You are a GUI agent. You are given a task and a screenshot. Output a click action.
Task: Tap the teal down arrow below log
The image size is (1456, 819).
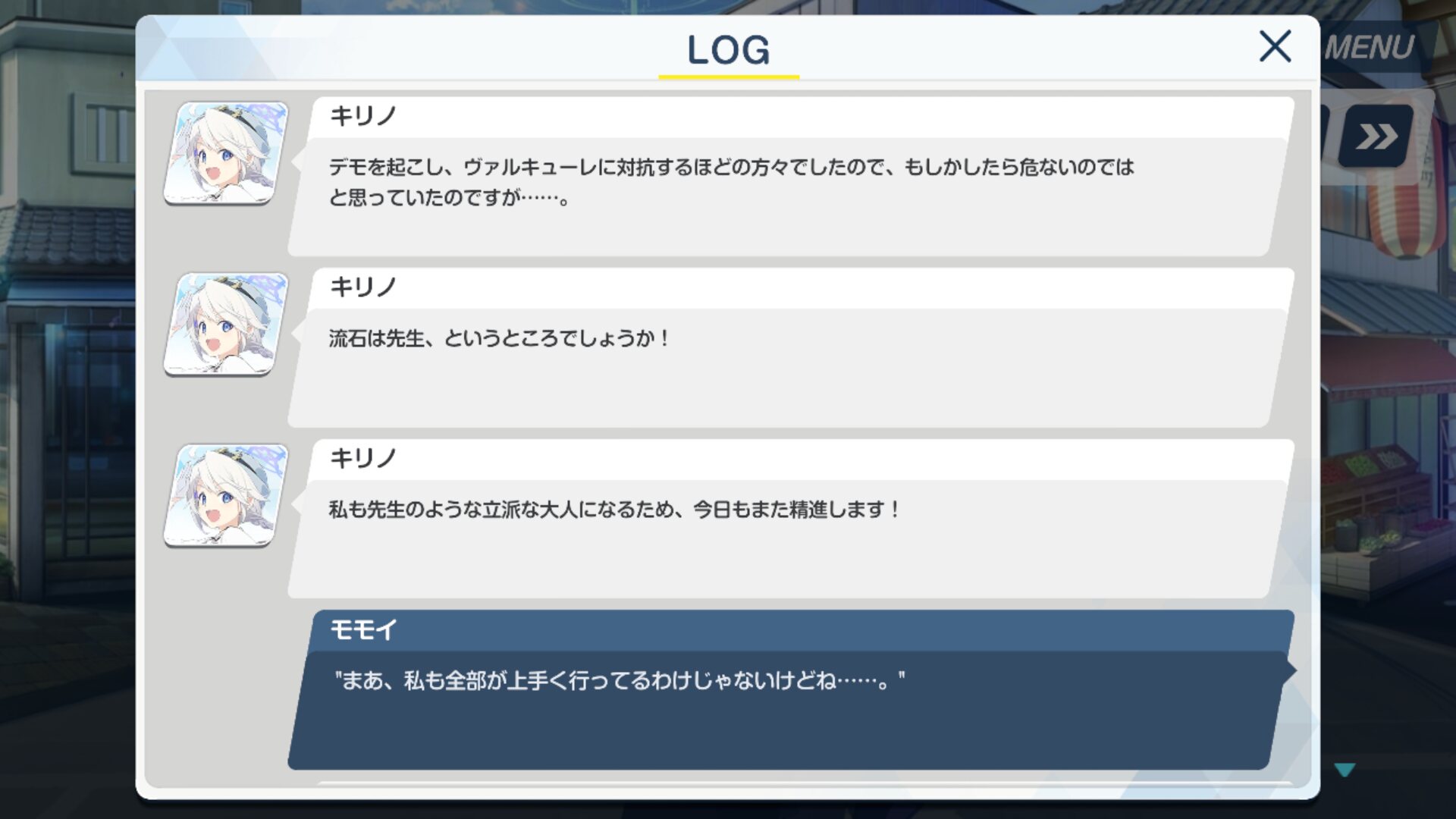click(x=1345, y=770)
